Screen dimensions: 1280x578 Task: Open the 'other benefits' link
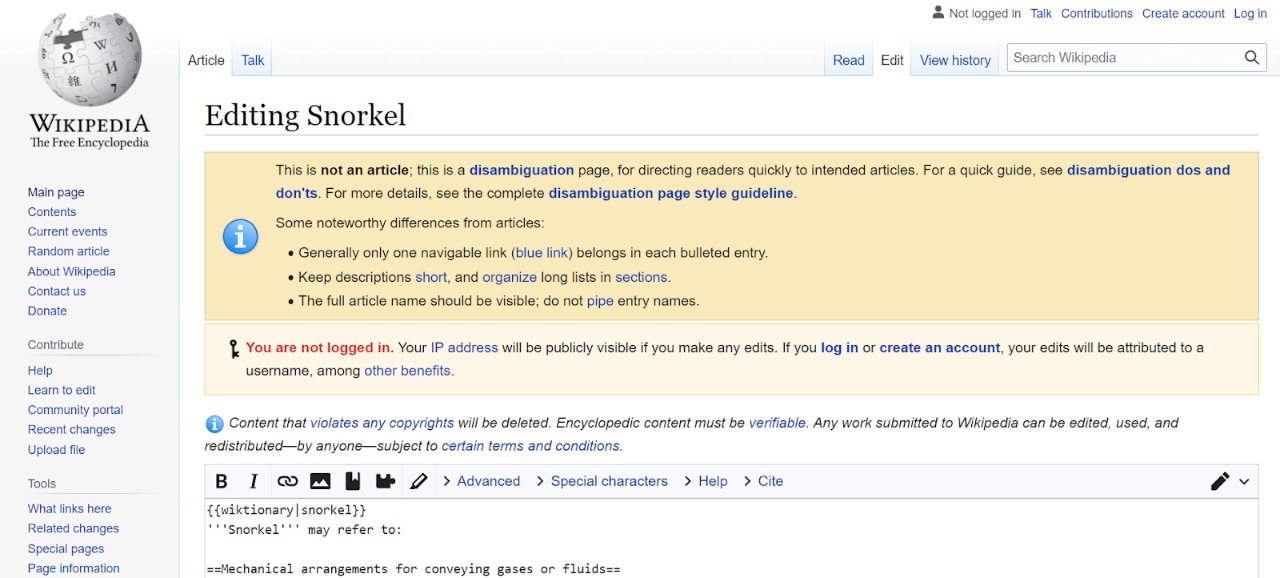[408, 371]
